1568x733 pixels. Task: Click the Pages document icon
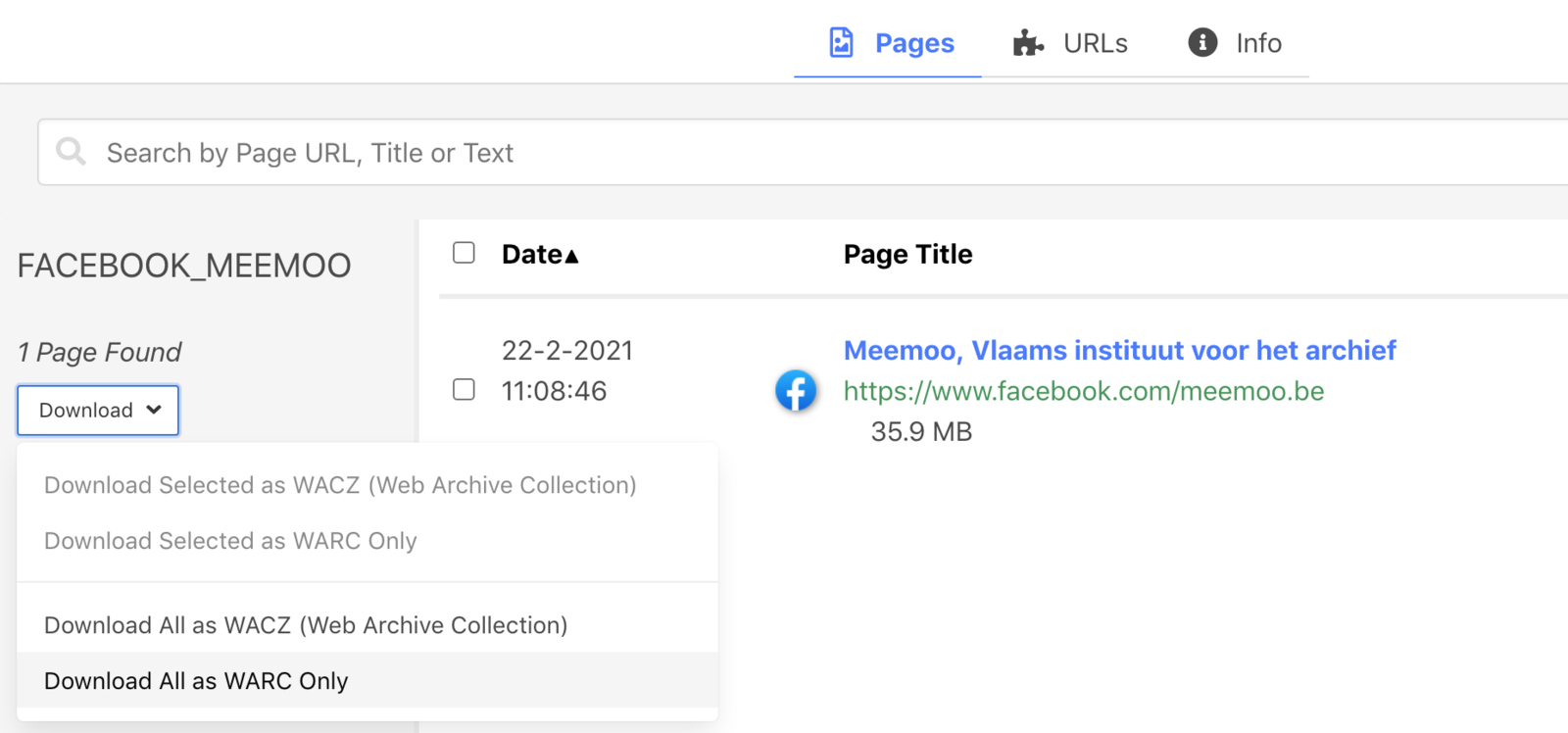coord(841,42)
